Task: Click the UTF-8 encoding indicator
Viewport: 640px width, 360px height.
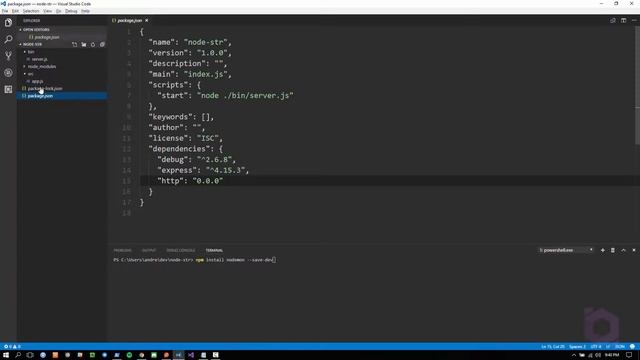Action: 596,347
